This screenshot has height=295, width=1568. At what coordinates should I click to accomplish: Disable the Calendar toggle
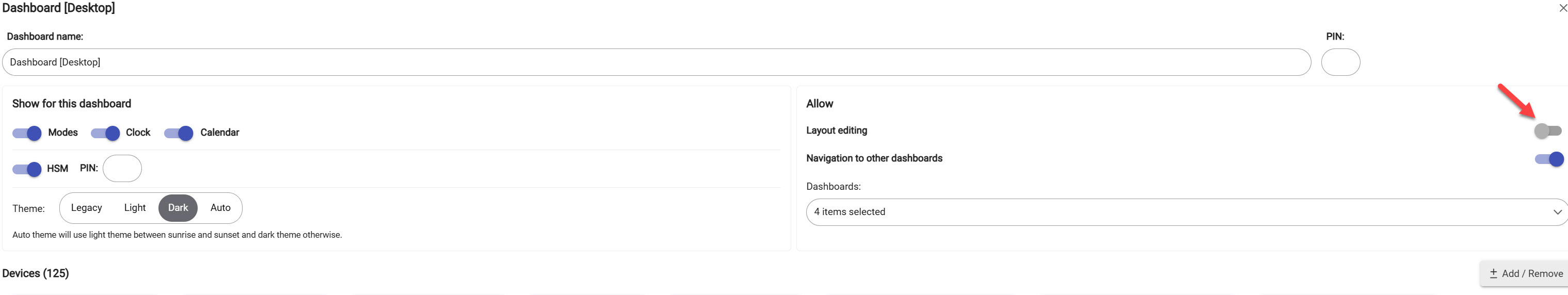(179, 133)
